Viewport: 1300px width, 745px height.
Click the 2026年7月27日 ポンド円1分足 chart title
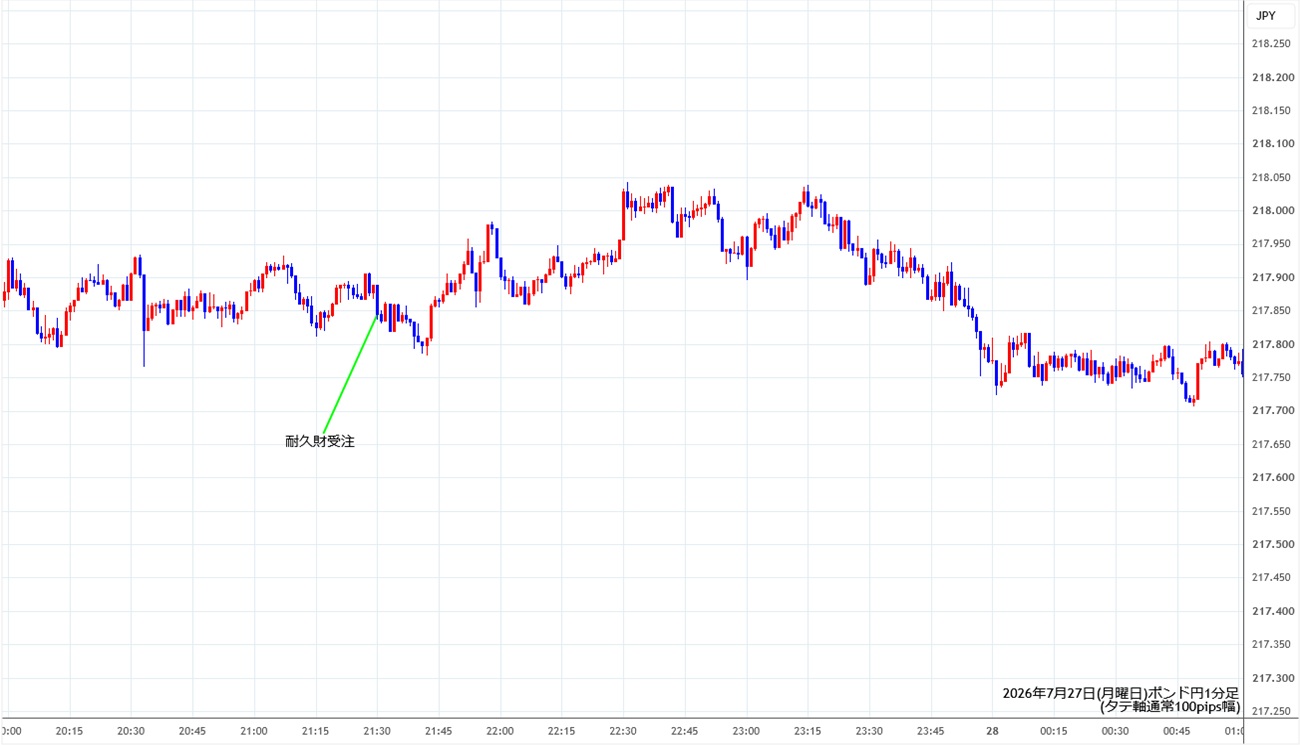click(1121, 692)
